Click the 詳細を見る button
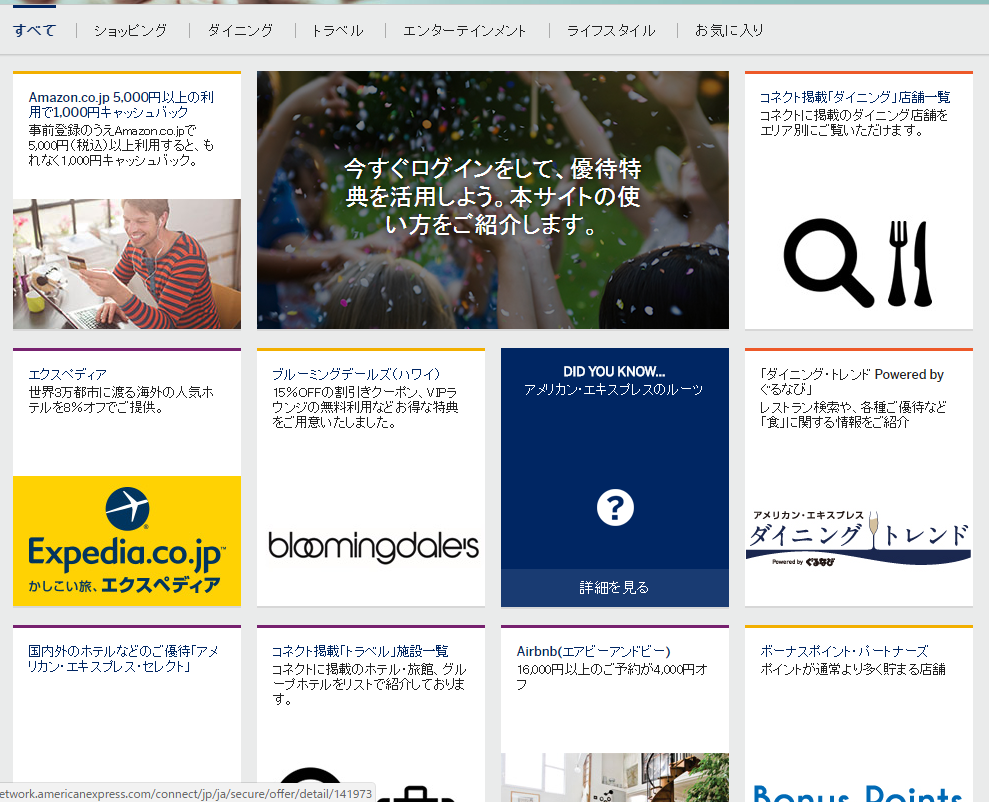Image resolution: width=989 pixels, height=802 pixels. (615, 588)
